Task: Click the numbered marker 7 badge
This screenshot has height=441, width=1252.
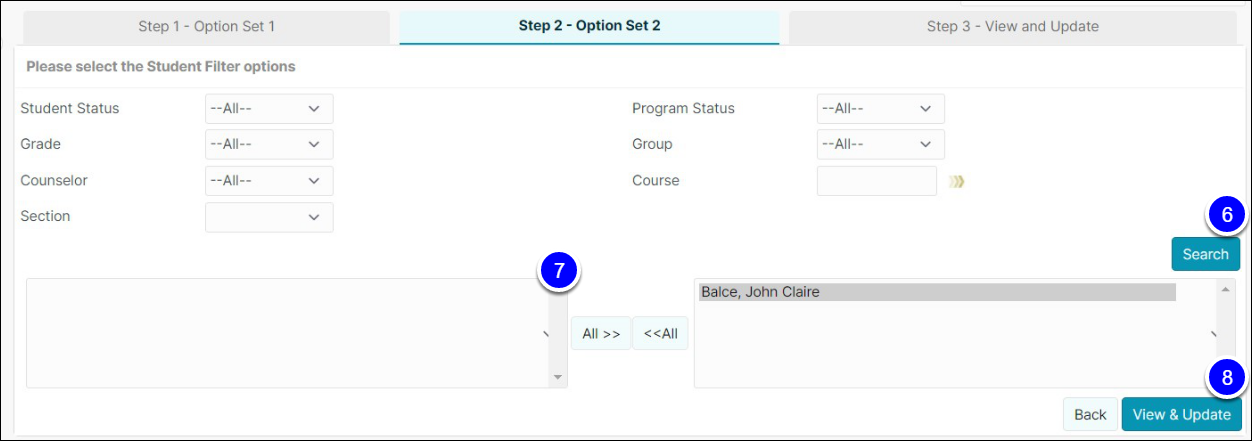Action: point(559,271)
